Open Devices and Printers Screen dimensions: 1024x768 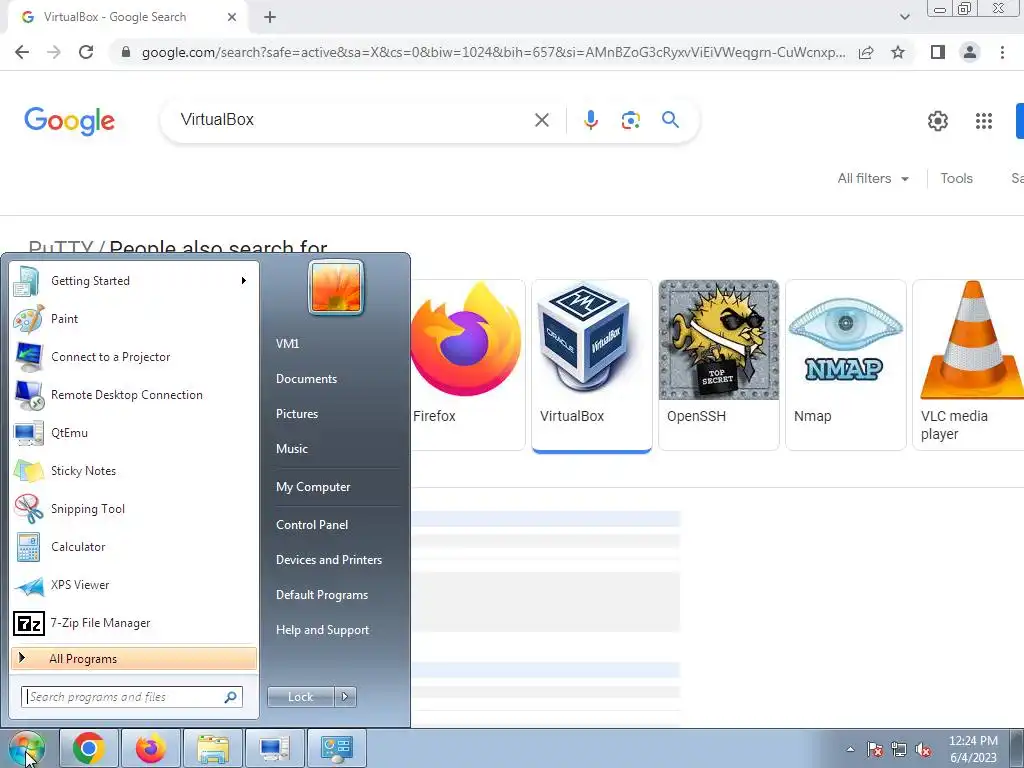click(328, 560)
